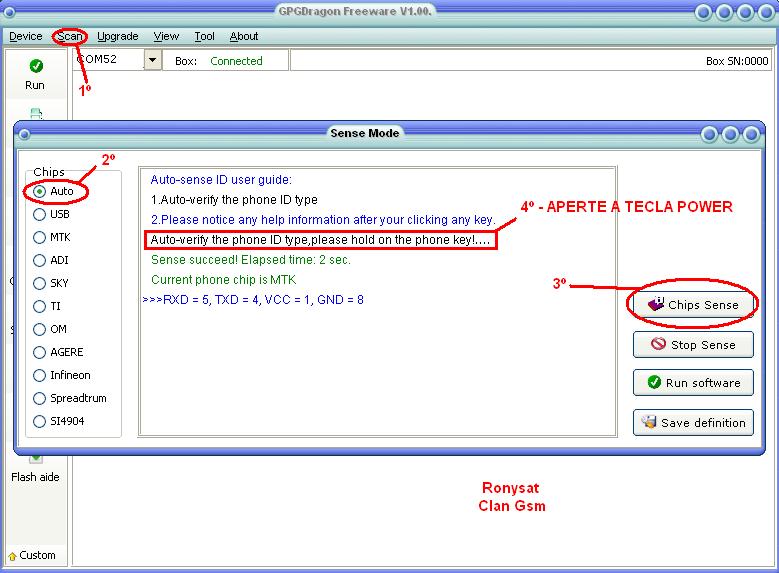Select the Auto chip radio button
The height and width of the screenshot is (573, 779).
coord(39,191)
